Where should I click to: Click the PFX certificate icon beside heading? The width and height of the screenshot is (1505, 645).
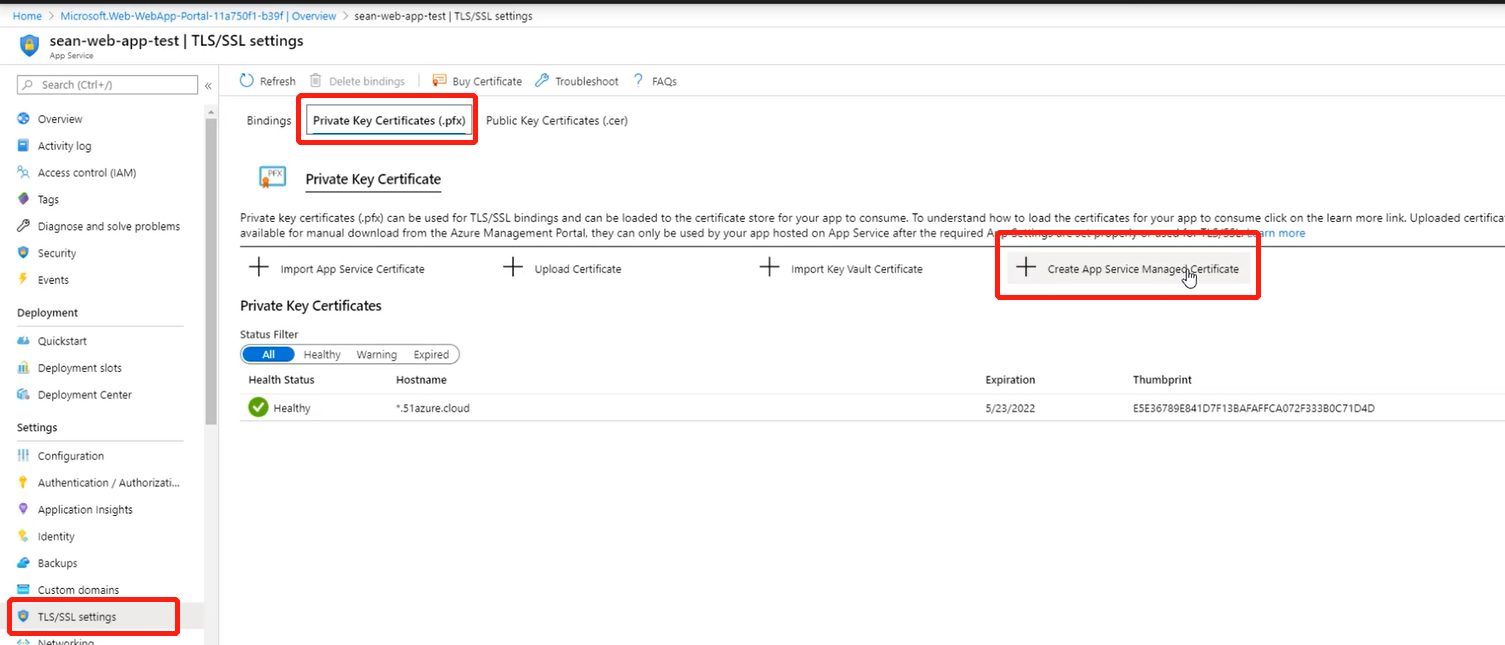[x=272, y=178]
